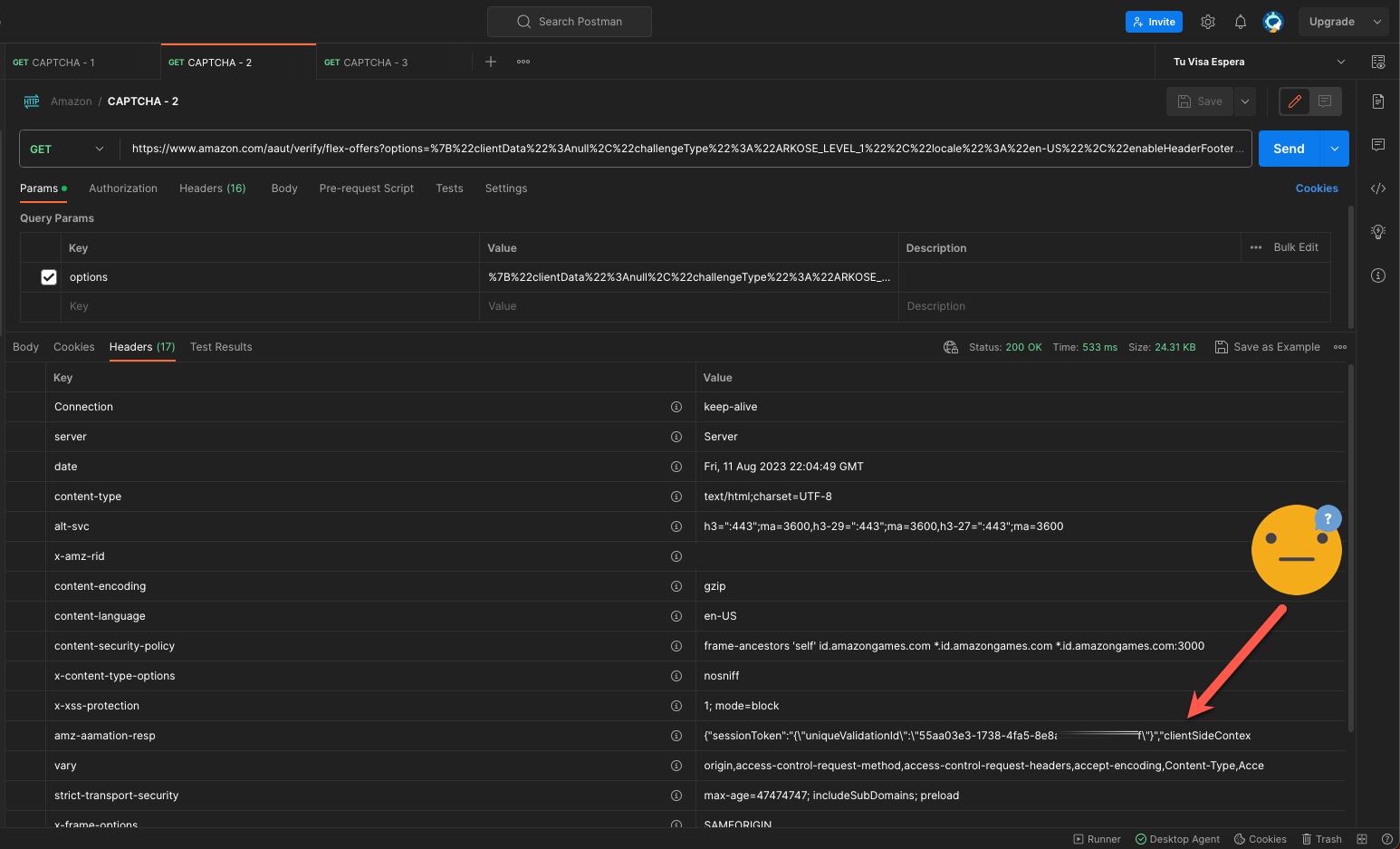
Task: Uncheck the options query parameter
Action: (x=48, y=276)
